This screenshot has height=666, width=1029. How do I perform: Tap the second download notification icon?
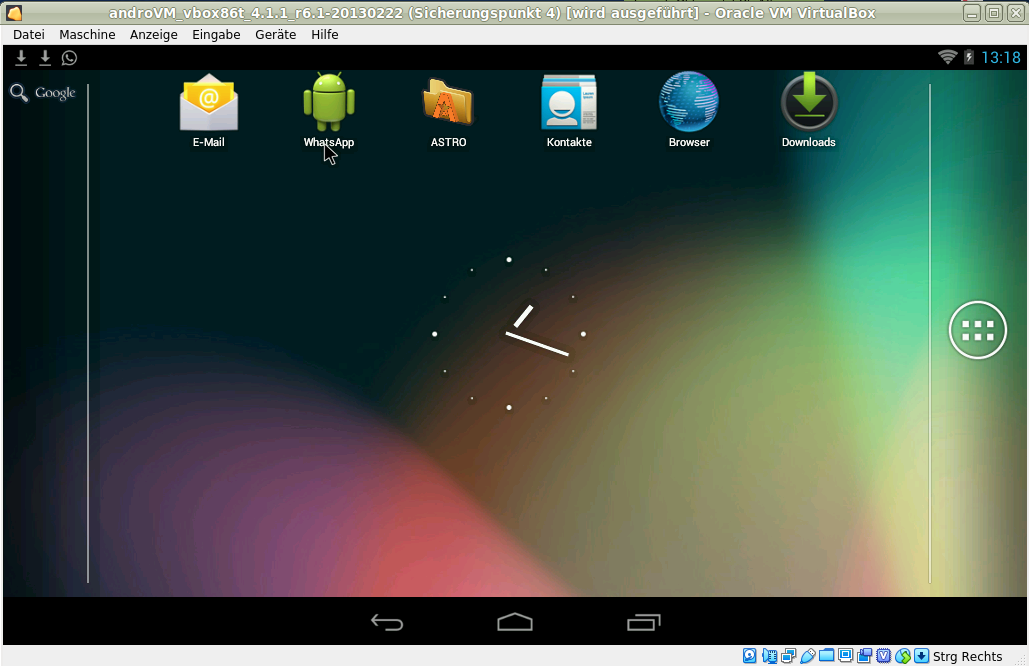tap(45, 58)
